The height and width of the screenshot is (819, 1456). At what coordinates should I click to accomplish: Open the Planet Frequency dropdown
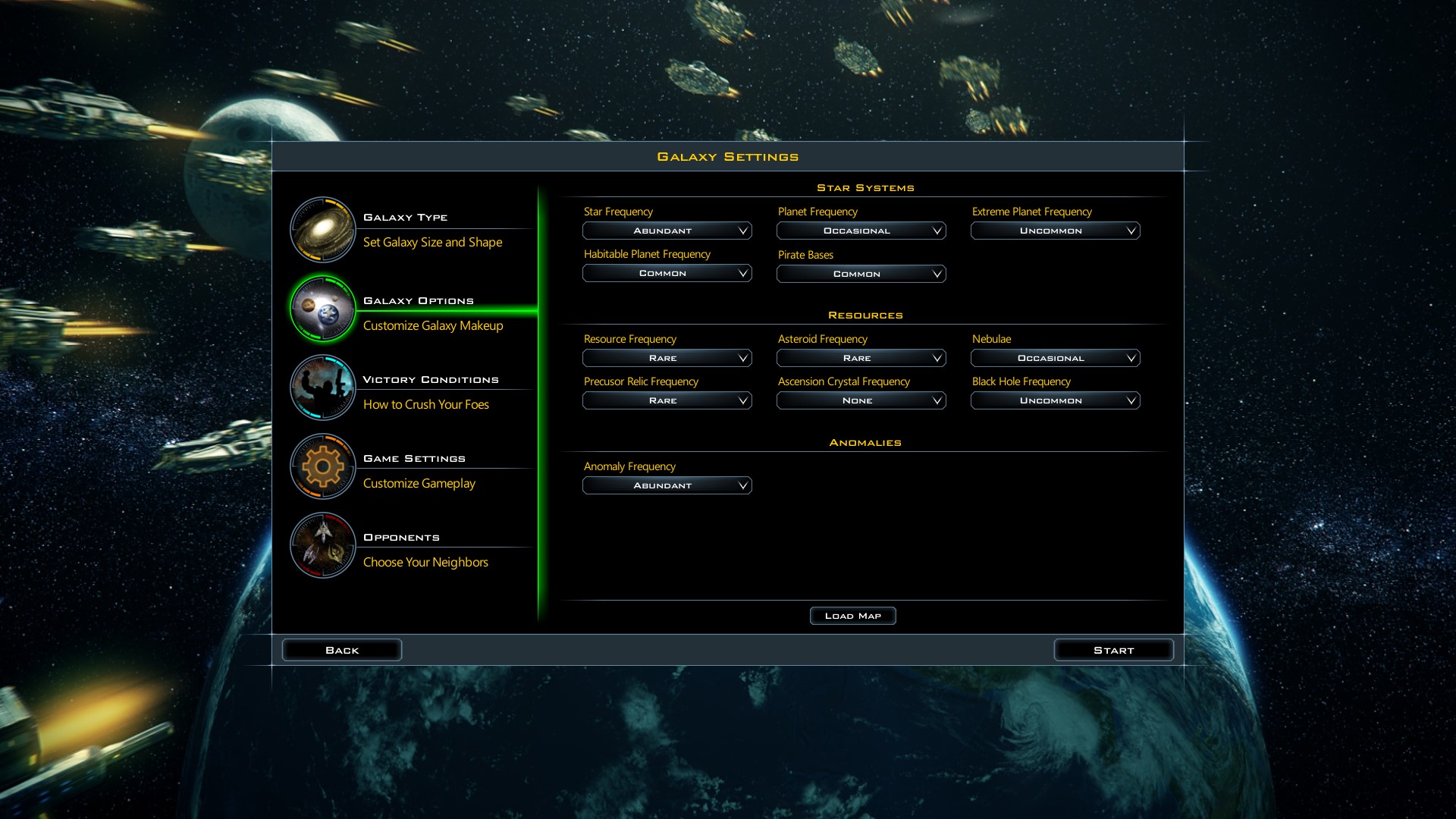click(861, 231)
